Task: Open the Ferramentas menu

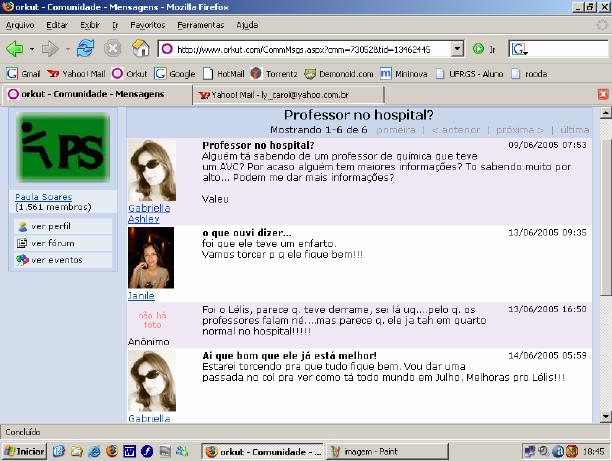Action: coord(200,22)
